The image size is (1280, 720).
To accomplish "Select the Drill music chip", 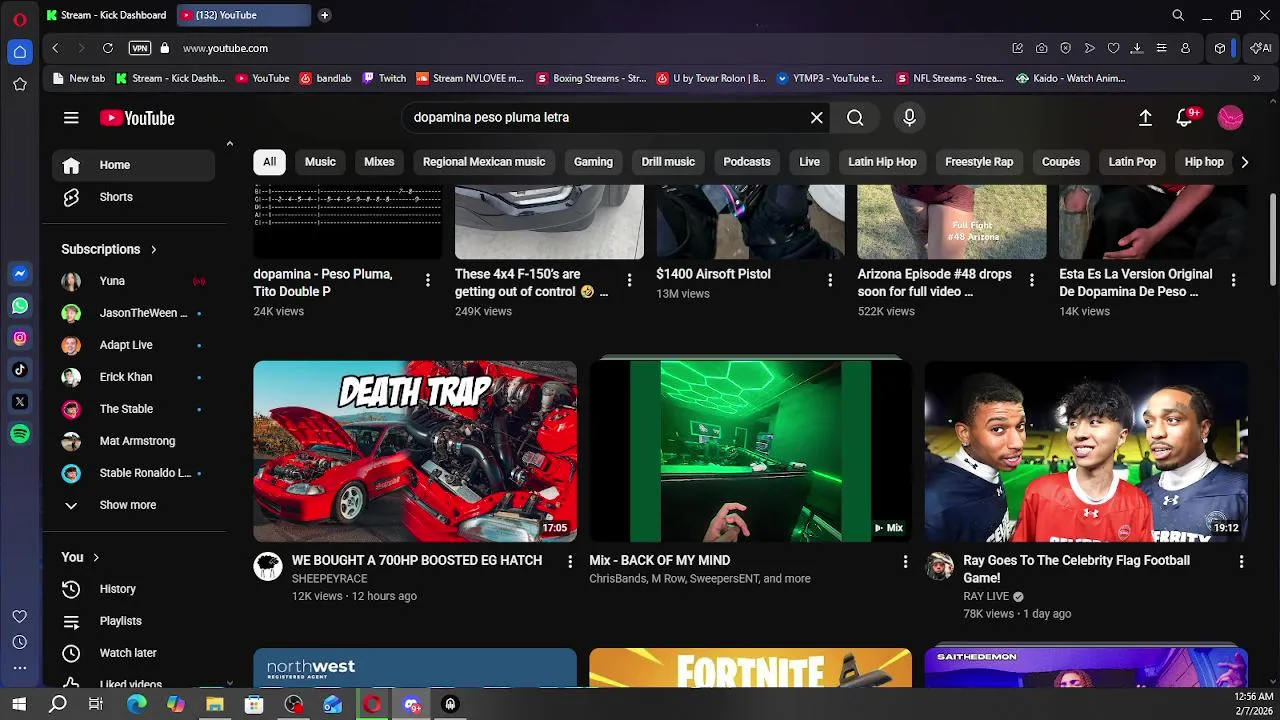I will [x=668, y=162].
